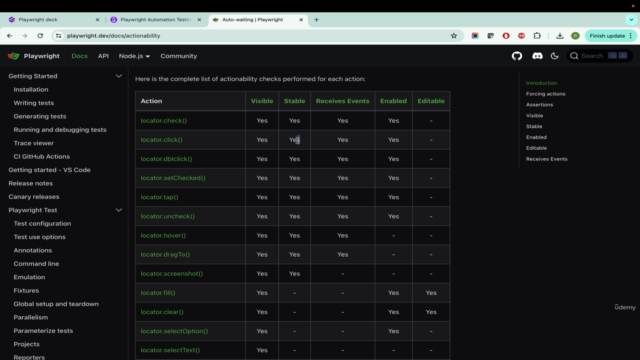The image size is (640, 360).
Task: Click the Visible column header link
Action: tap(262, 101)
